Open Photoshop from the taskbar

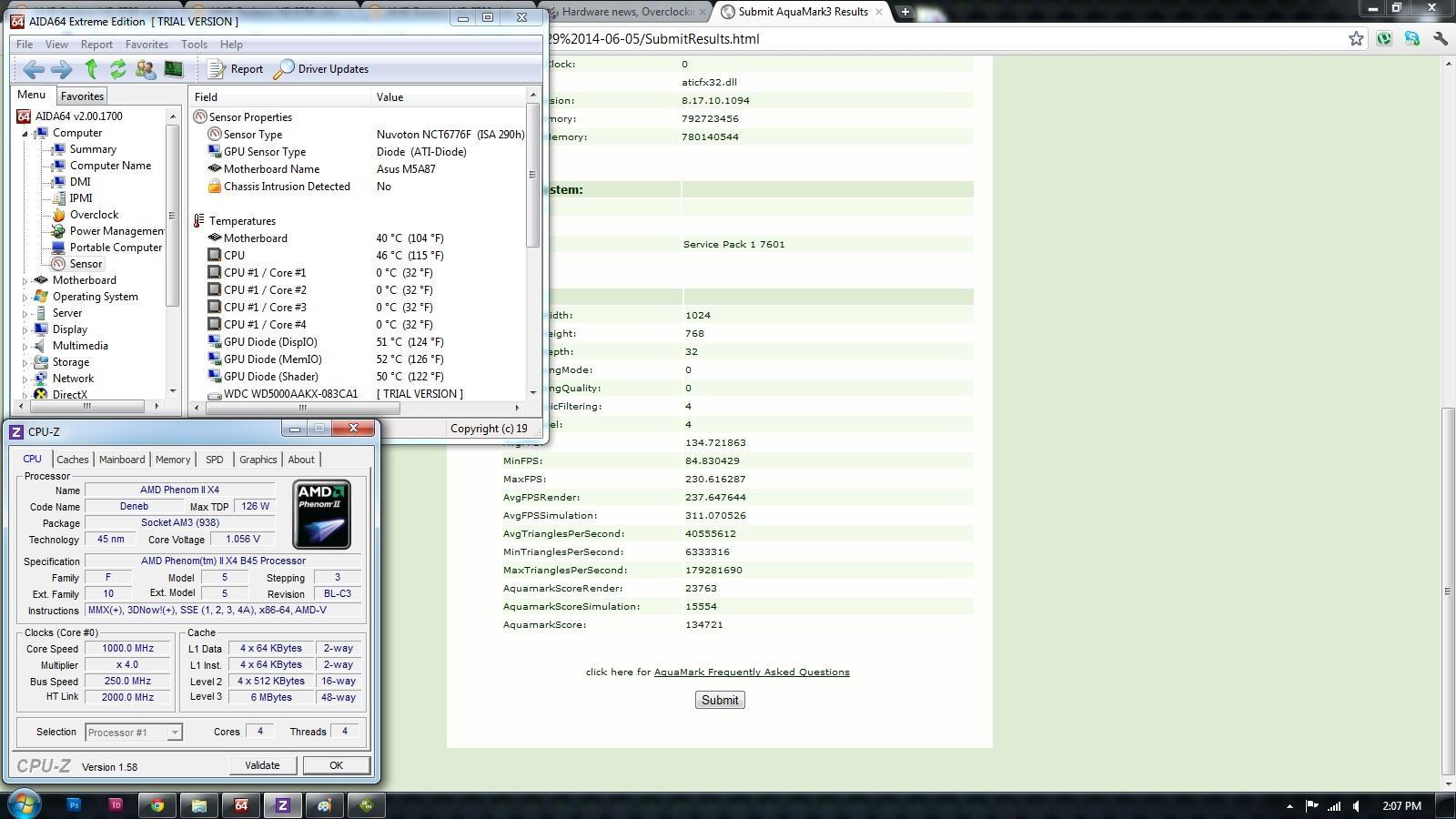pos(74,805)
